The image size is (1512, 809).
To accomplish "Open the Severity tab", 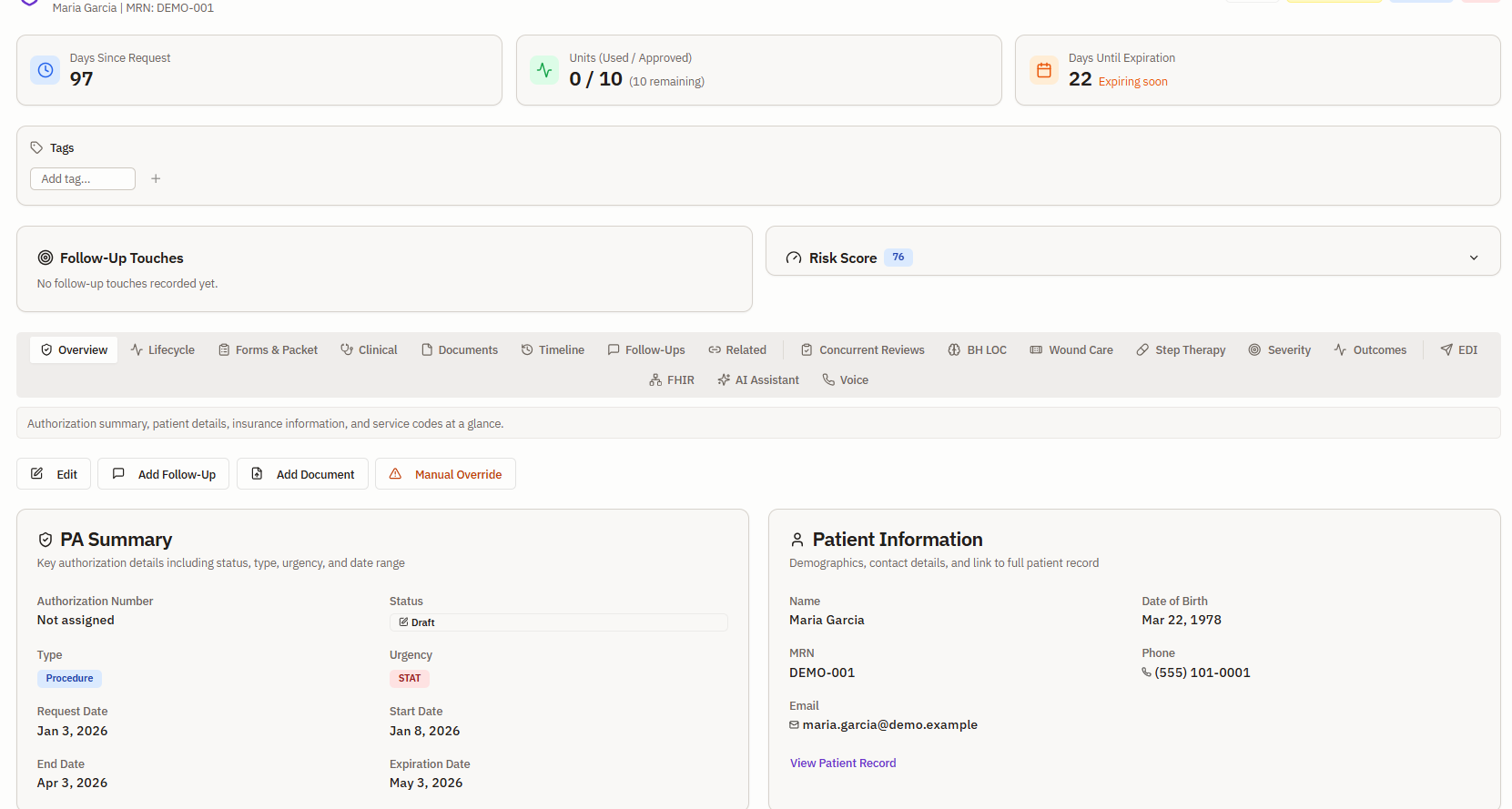I will (1280, 349).
